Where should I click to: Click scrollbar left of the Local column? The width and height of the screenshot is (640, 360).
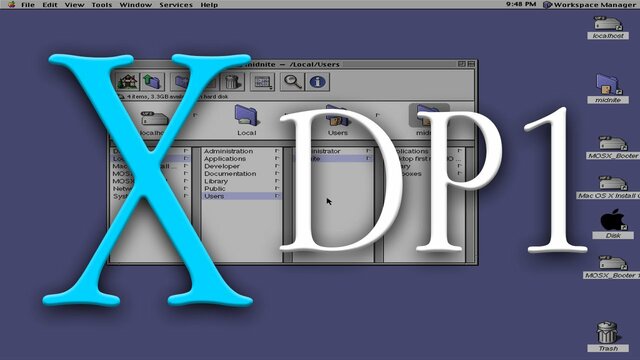click(196, 205)
